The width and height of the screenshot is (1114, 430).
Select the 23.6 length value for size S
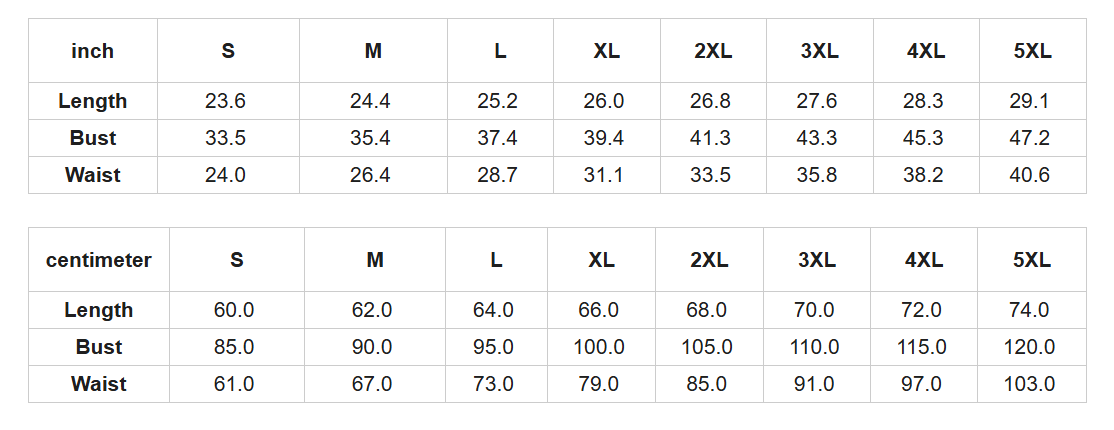pyautogui.click(x=226, y=101)
